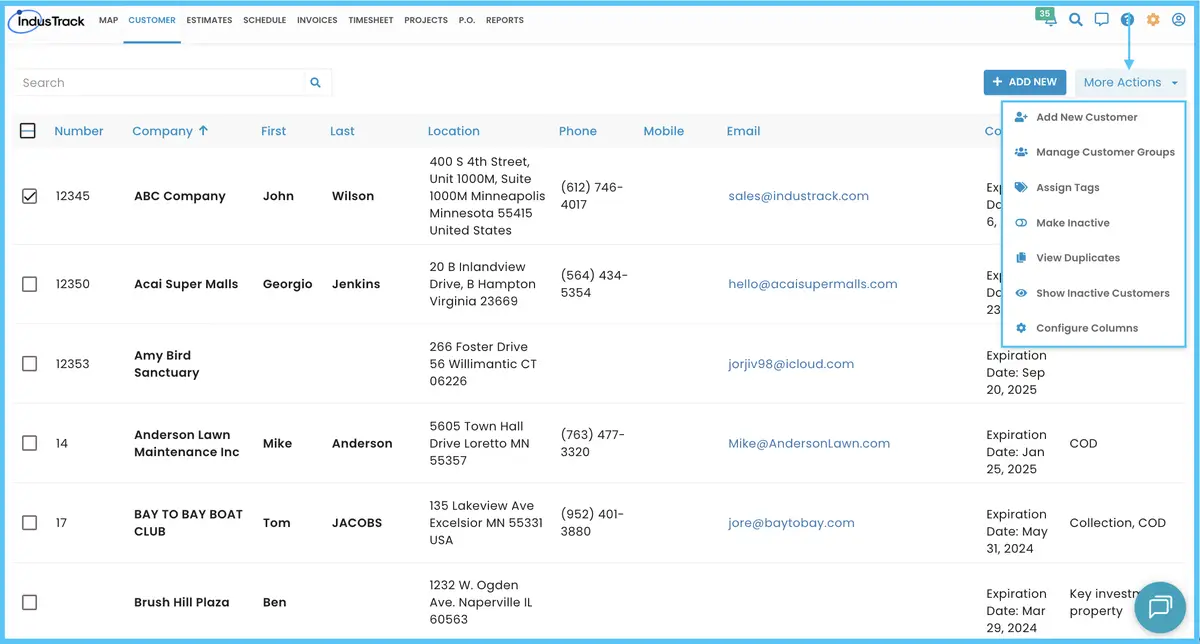Click the Company column sort arrow

click(204, 131)
